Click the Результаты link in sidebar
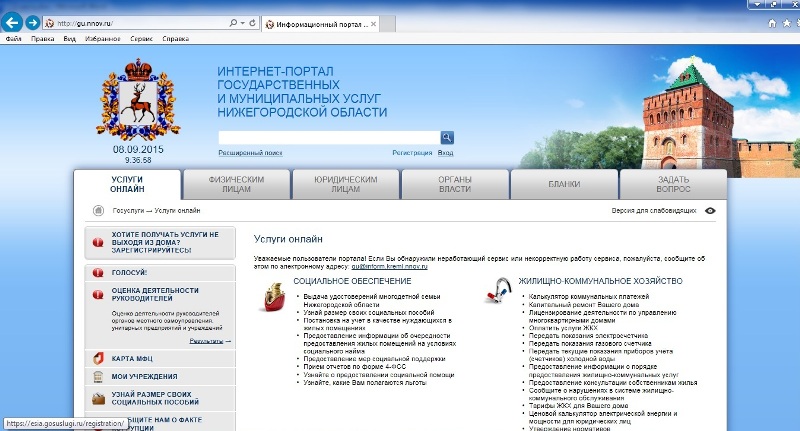 (x=206, y=341)
